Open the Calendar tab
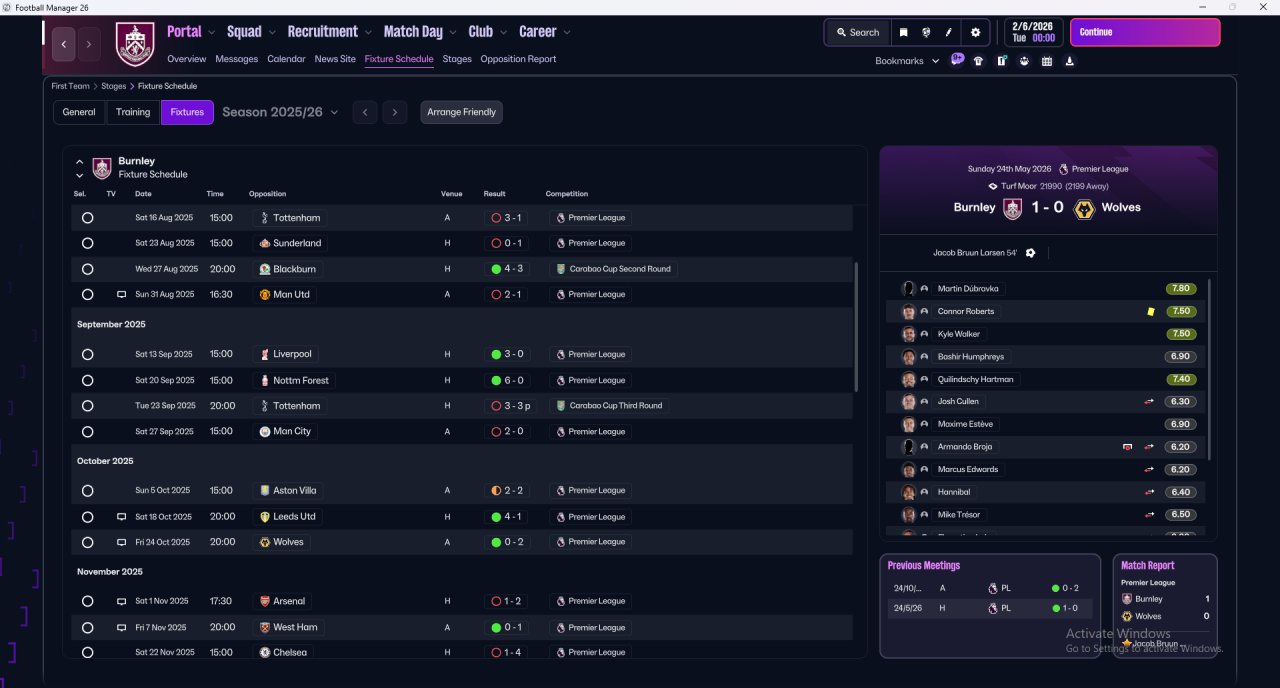 pos(286,59)
